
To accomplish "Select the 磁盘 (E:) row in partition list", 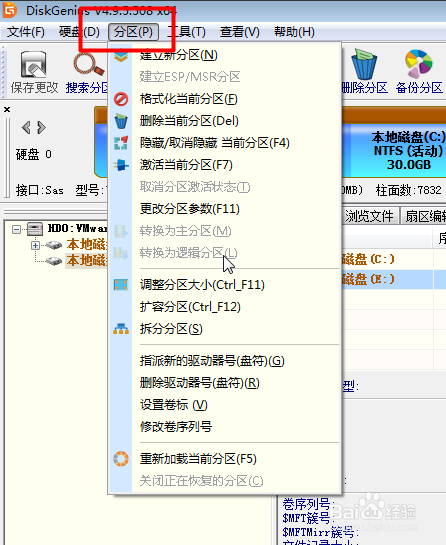I will (393, 279).
